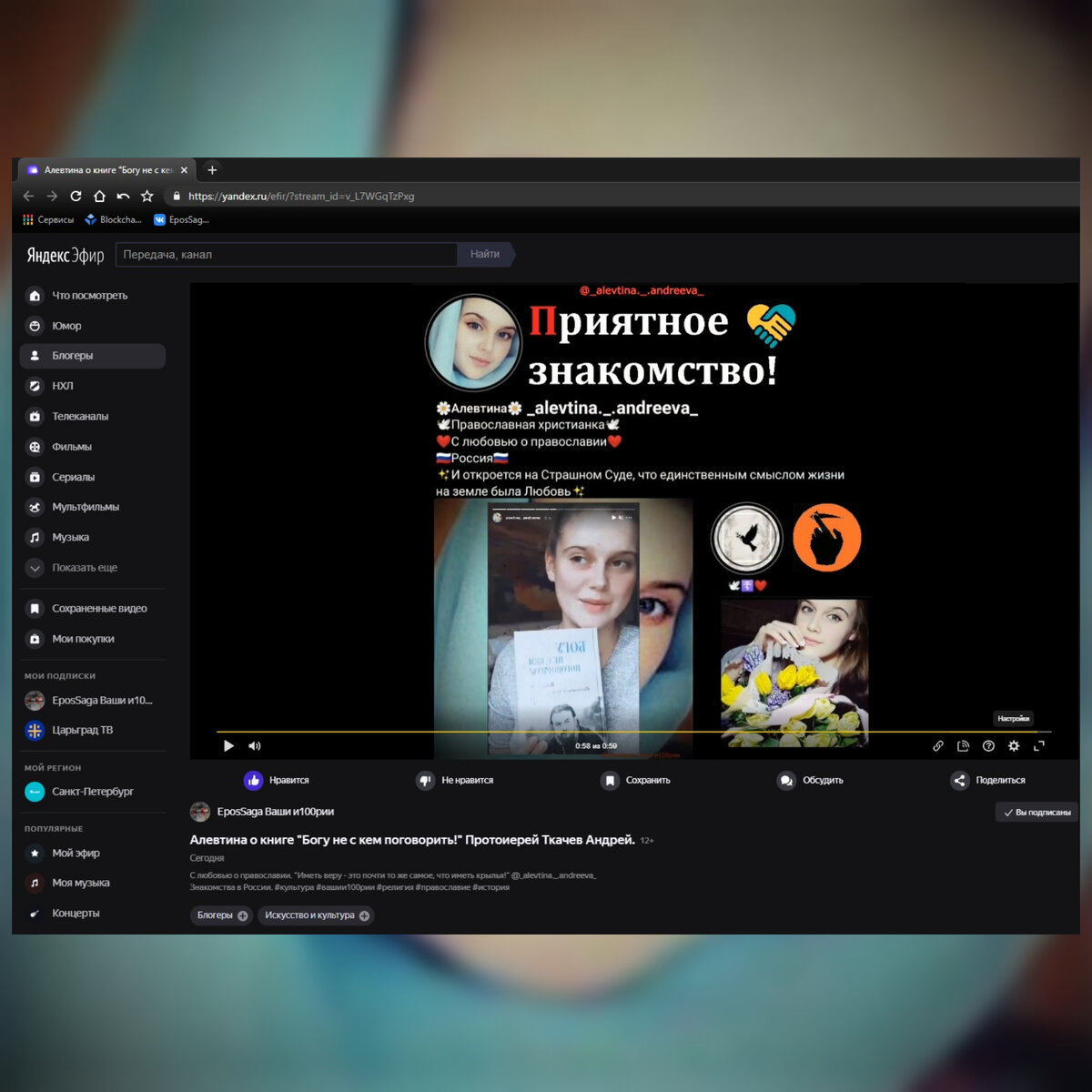The image size is (1092, 1092).
Task: Click the video title text Алевтина о книге
Action: (x=412, y=840)
